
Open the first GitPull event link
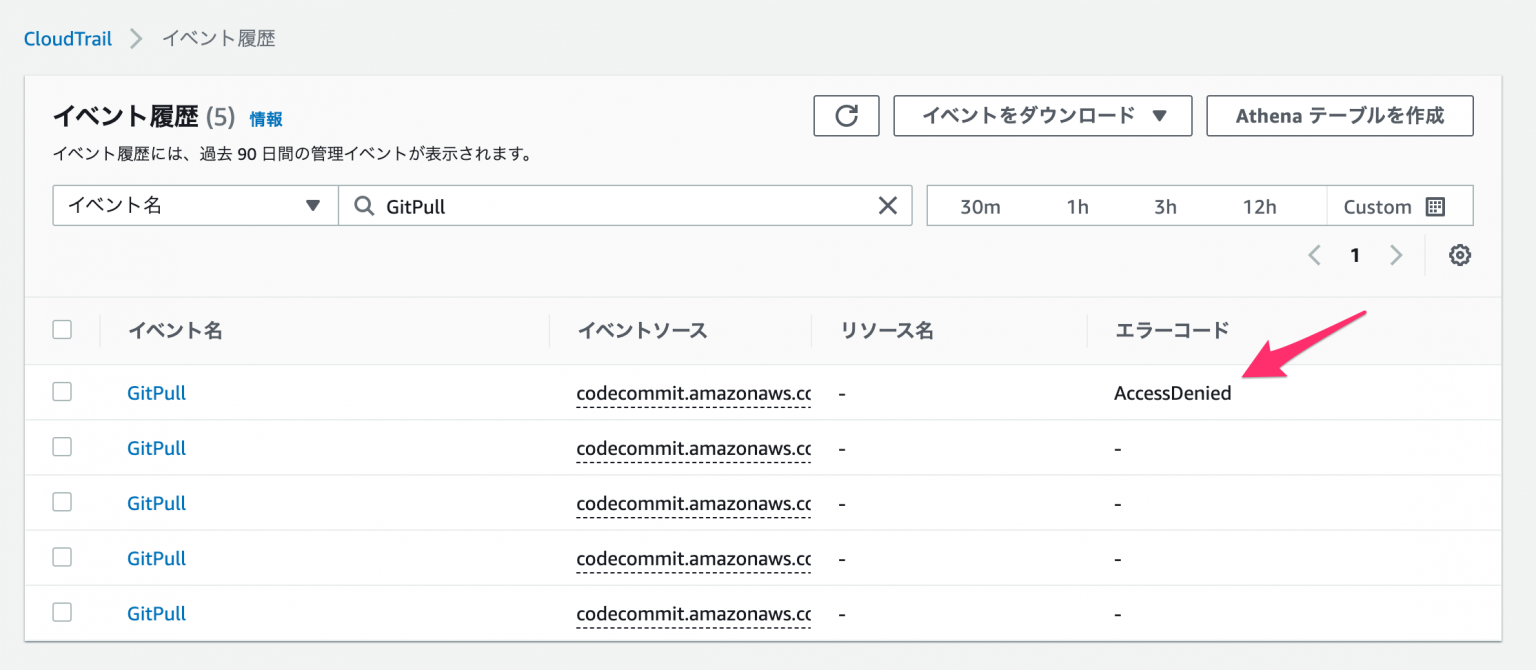156,392
